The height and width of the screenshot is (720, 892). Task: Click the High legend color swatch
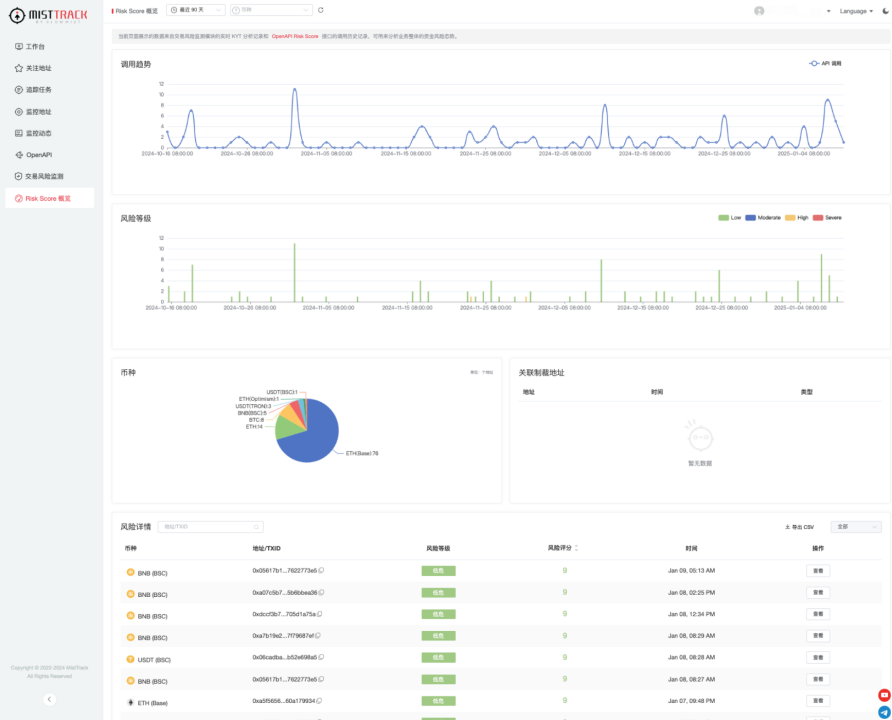(790, 217)
